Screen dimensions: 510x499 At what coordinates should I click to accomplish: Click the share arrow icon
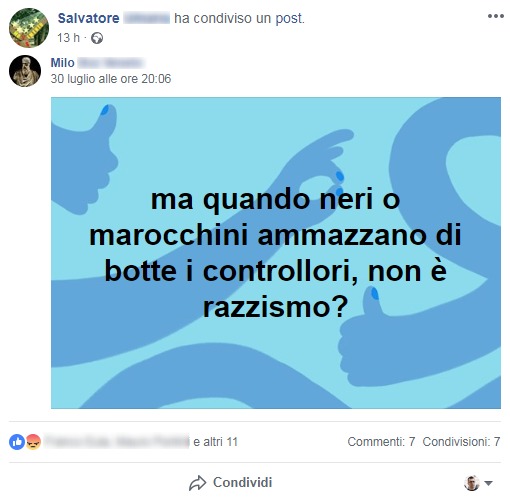pyautogui.click(x=198, y=483)
